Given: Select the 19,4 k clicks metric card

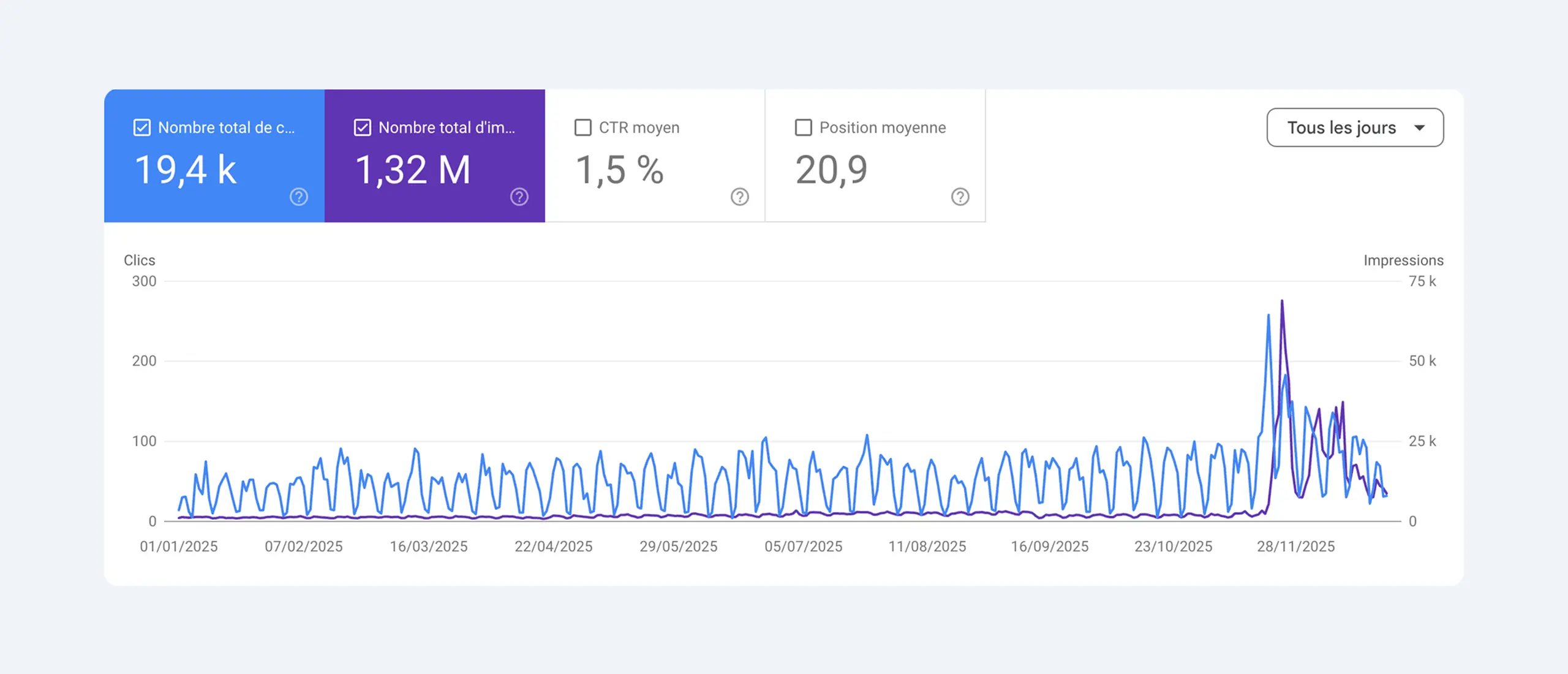Looking at the screenshot, I should point(186,170).
